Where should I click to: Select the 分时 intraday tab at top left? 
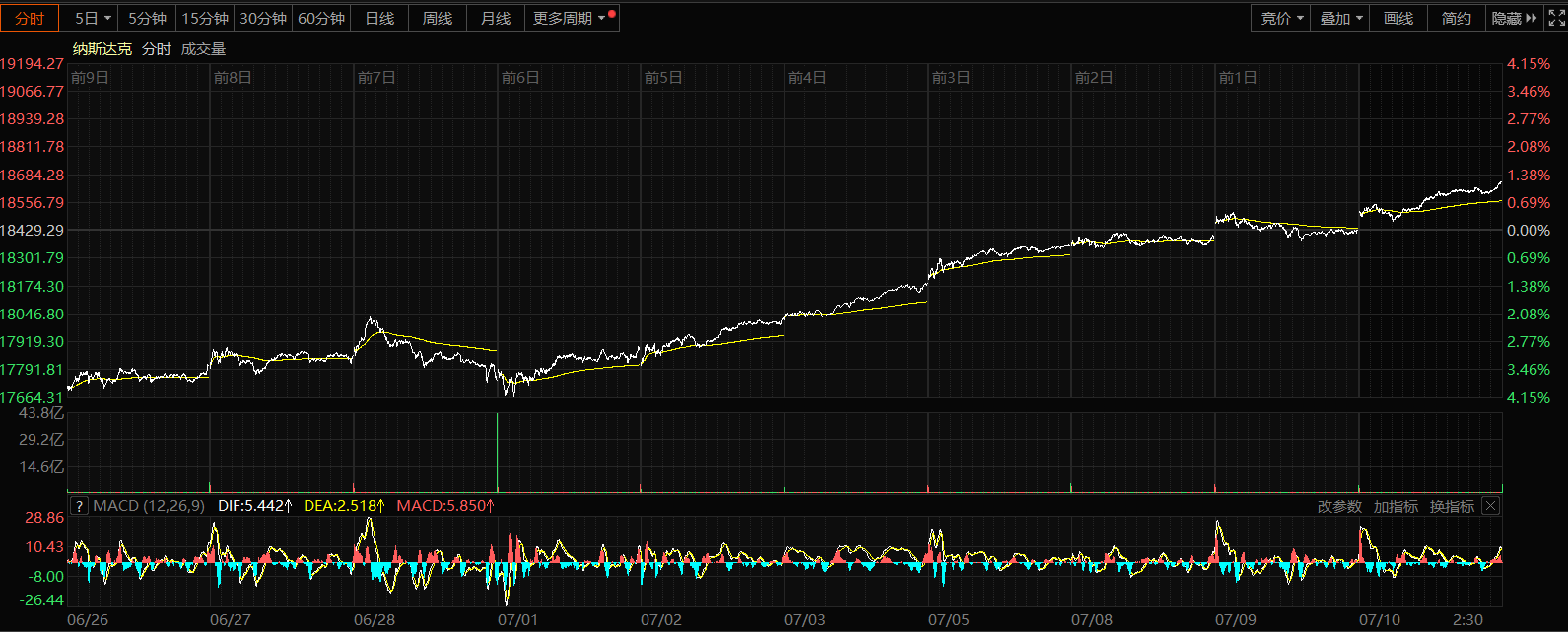pos(30,18)
